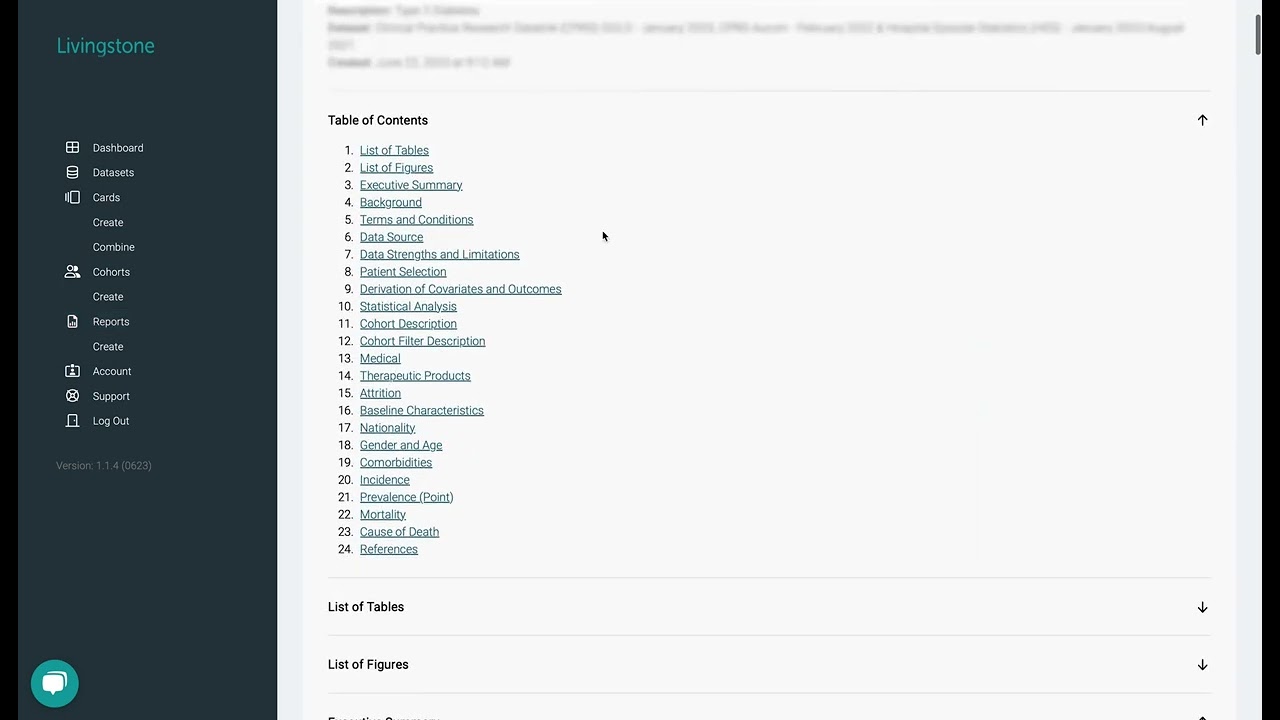The image size is (1280, 720).
Task: Click the Support lifebuoy icon
Action: [x=72, y=396]
